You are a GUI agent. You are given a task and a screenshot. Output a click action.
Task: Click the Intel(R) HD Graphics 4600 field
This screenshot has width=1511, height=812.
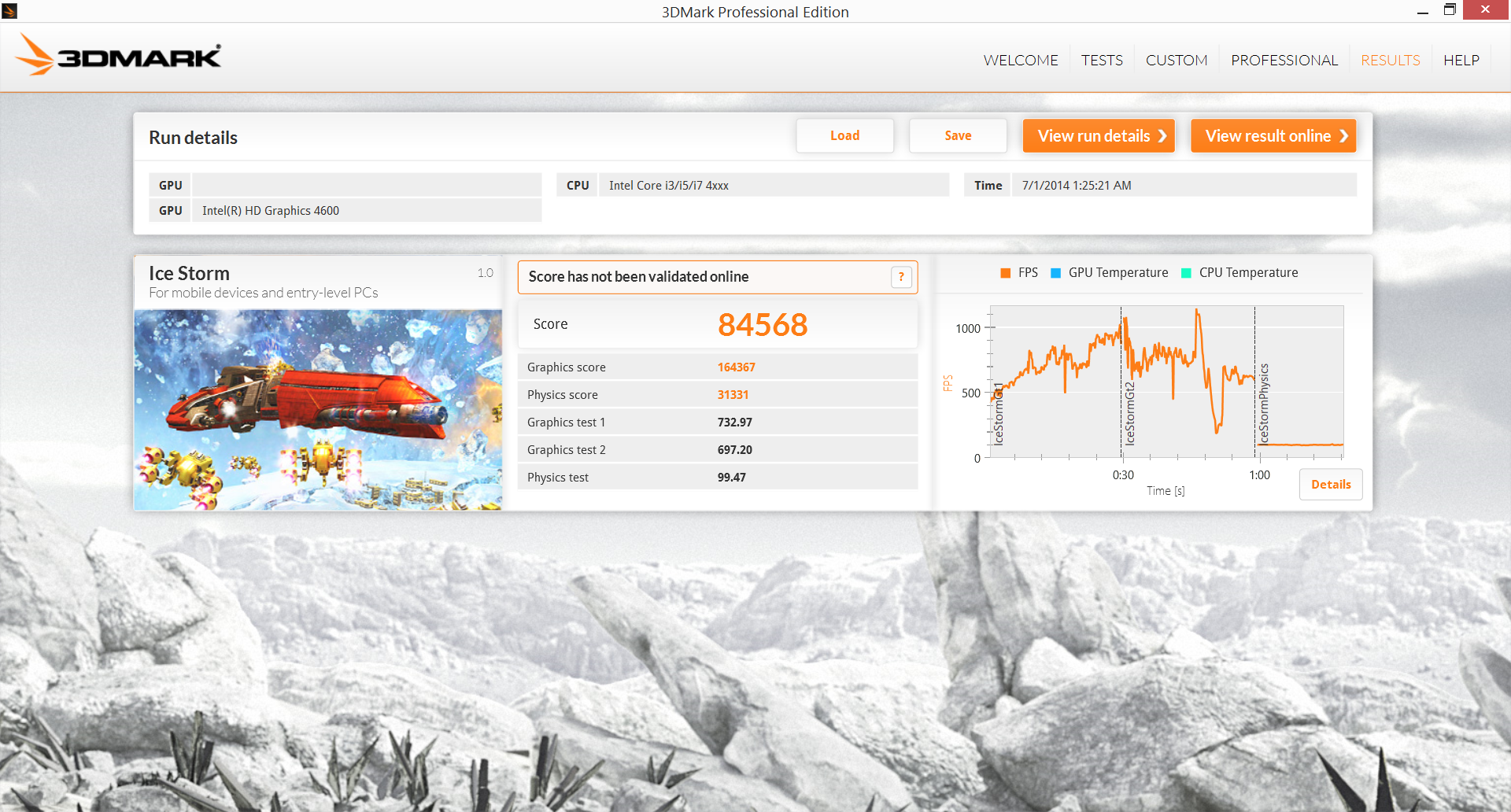pos(367,210)
